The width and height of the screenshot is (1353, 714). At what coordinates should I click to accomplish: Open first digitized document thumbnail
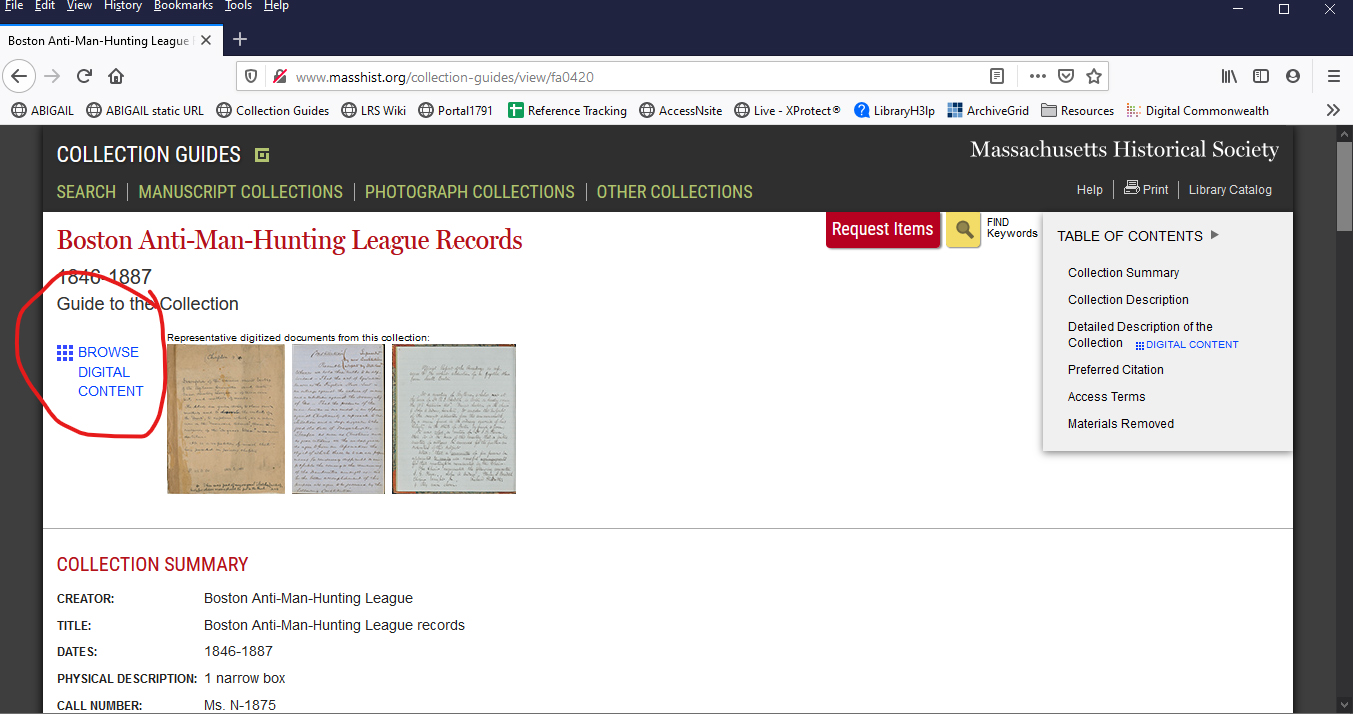tap(226, 419)
